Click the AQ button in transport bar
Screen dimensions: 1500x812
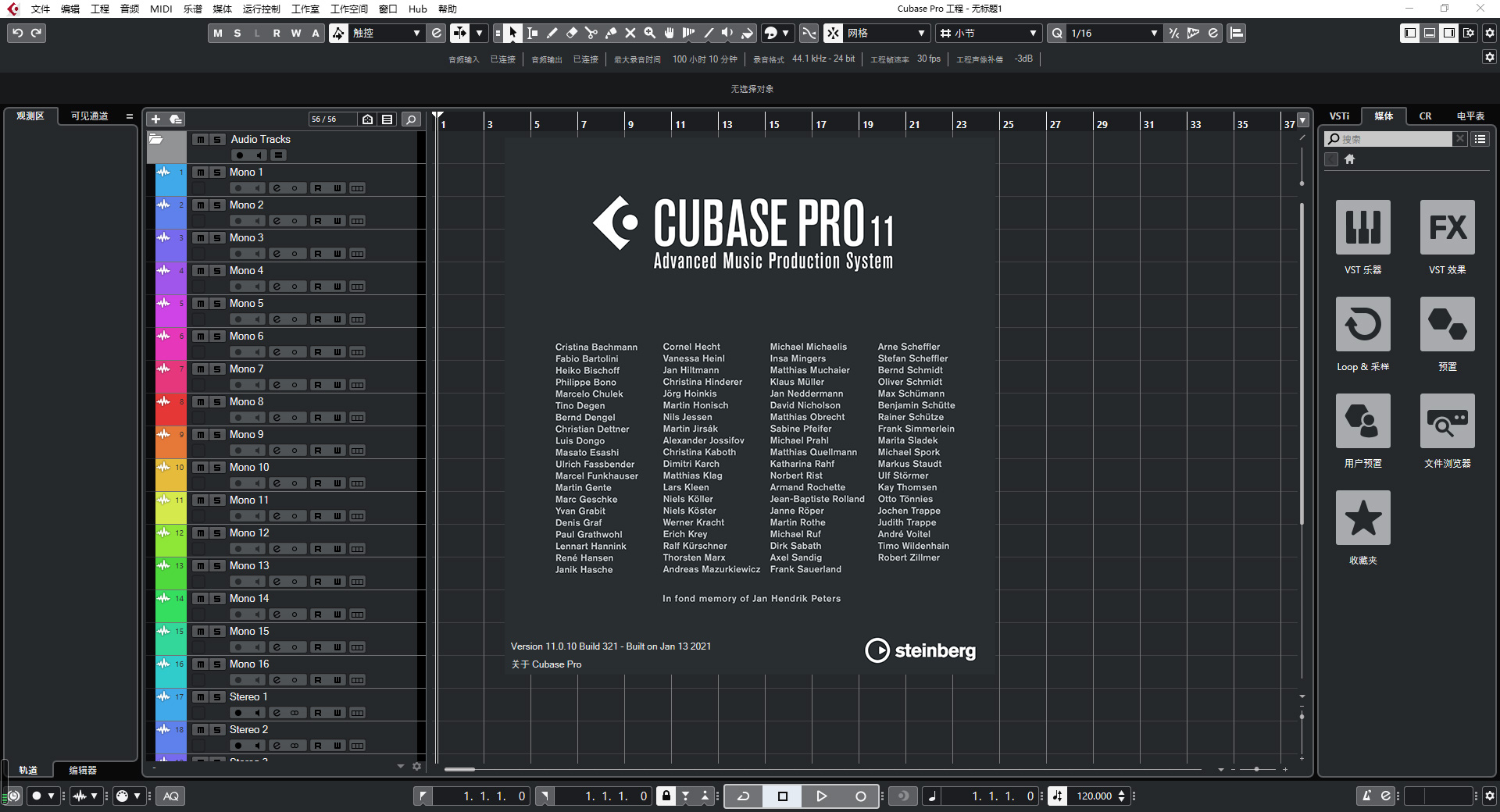(x=171, y=796)
